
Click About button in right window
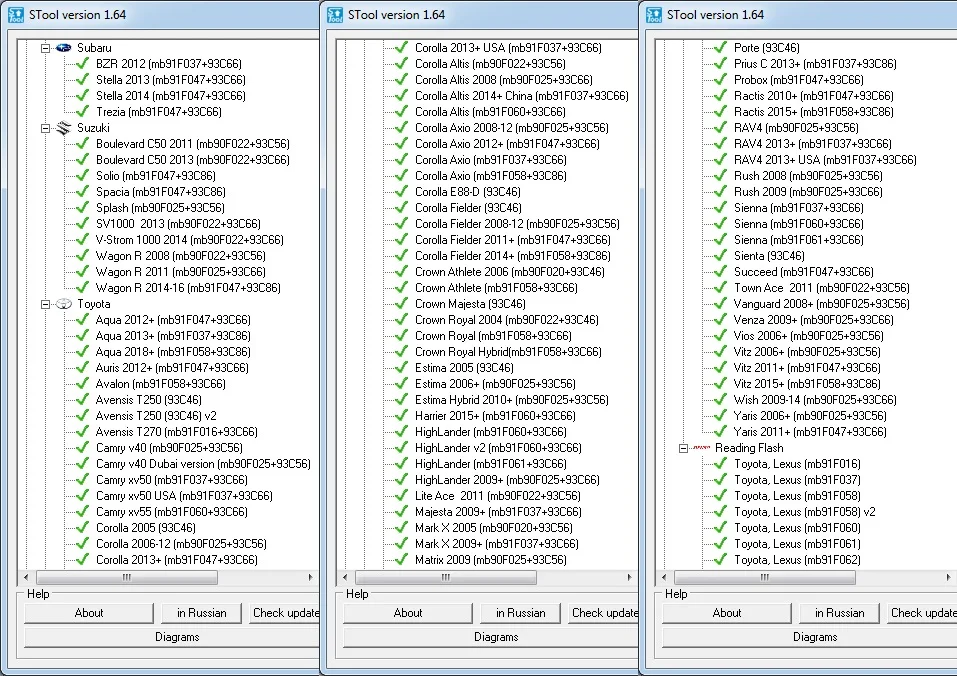[726, 613]
